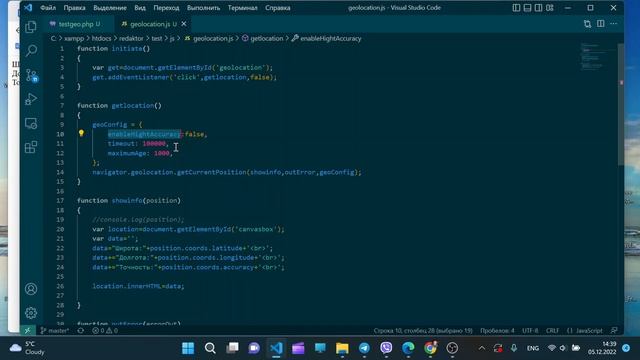Click the master branch in status bar
Viewport: 640px width, 360px height.
tap(55, 331)
